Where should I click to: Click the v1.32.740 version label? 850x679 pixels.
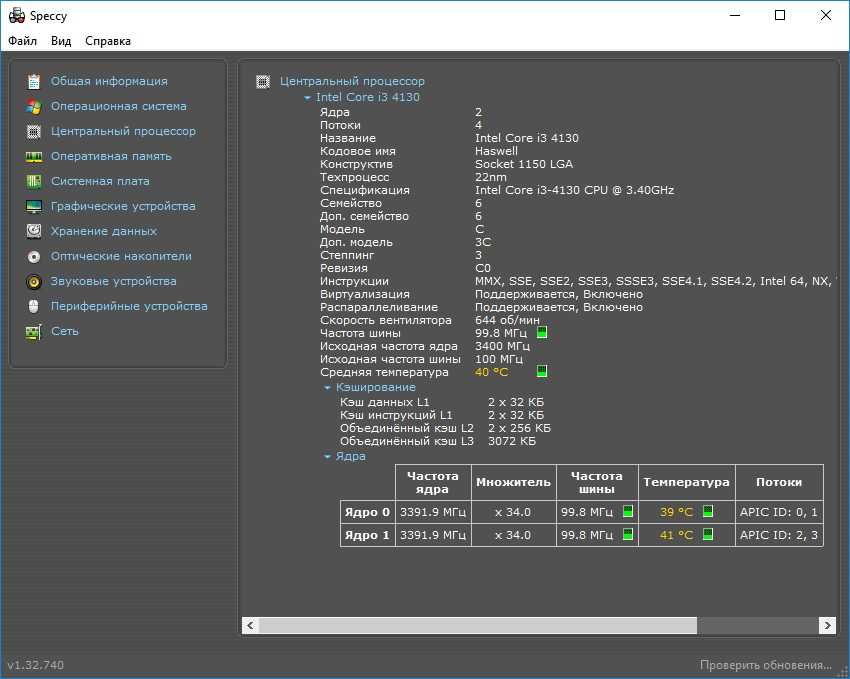pos(35,665)
